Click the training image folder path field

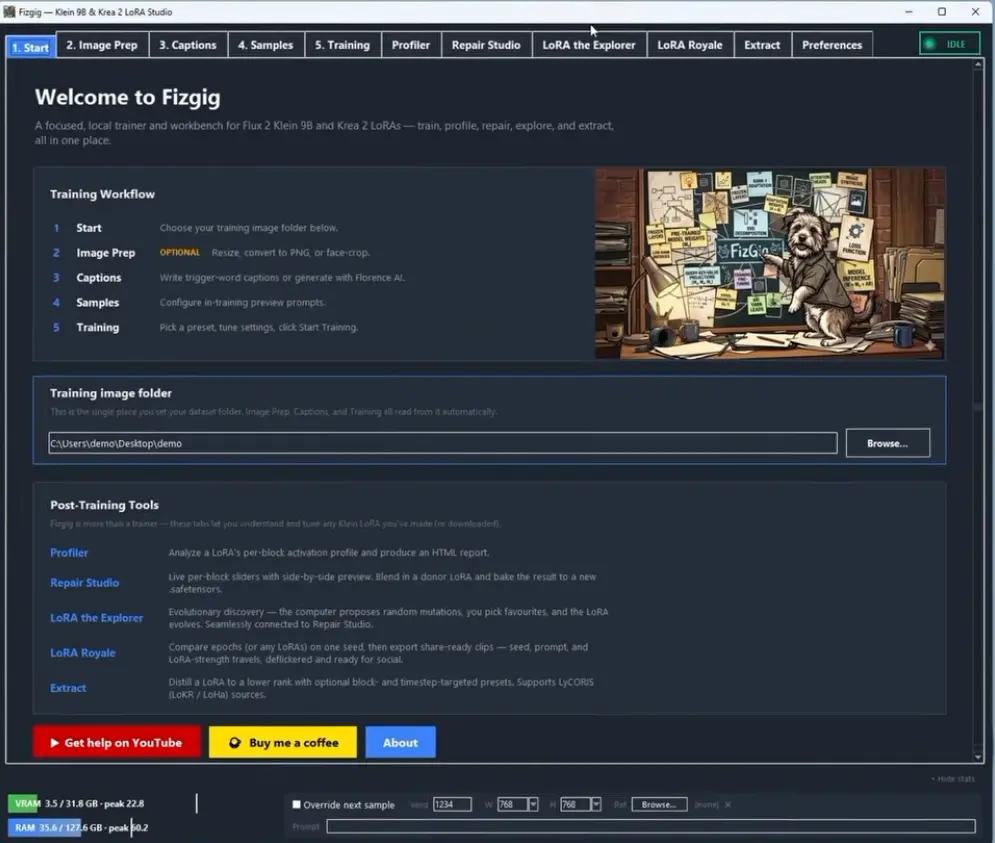point(443,443)
